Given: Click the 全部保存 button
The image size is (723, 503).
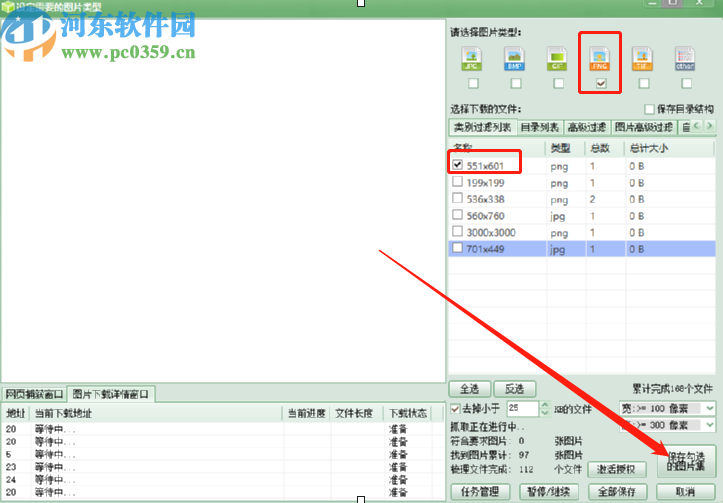Looking at the screenshot, I should pyautogui.click(x=617, y=491).
